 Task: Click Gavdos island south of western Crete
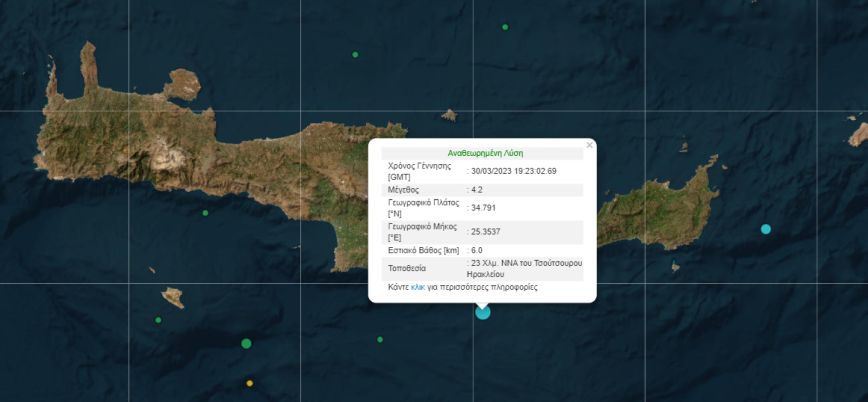click(x=174, y=296)
